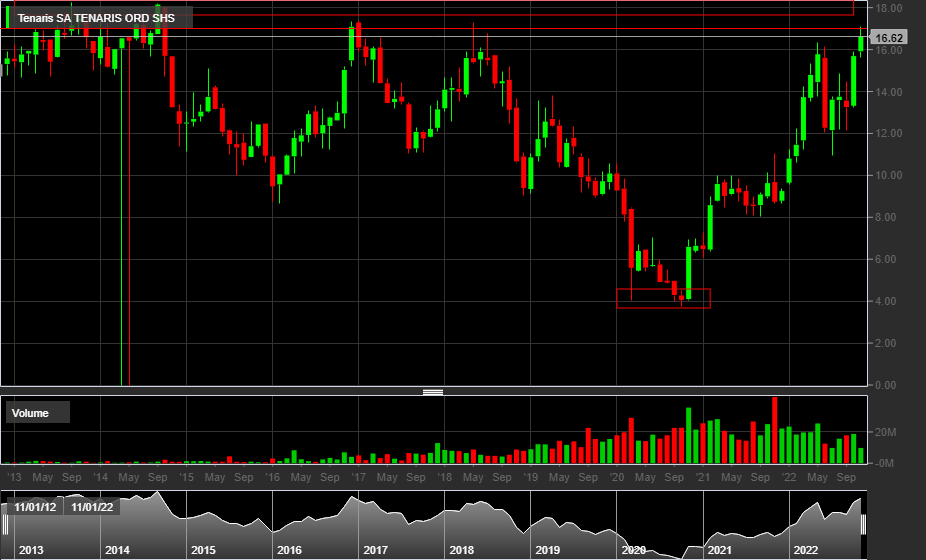926x560 pixels.
Task: Click the '21 time axis label
Action: (x=703, y=477)
